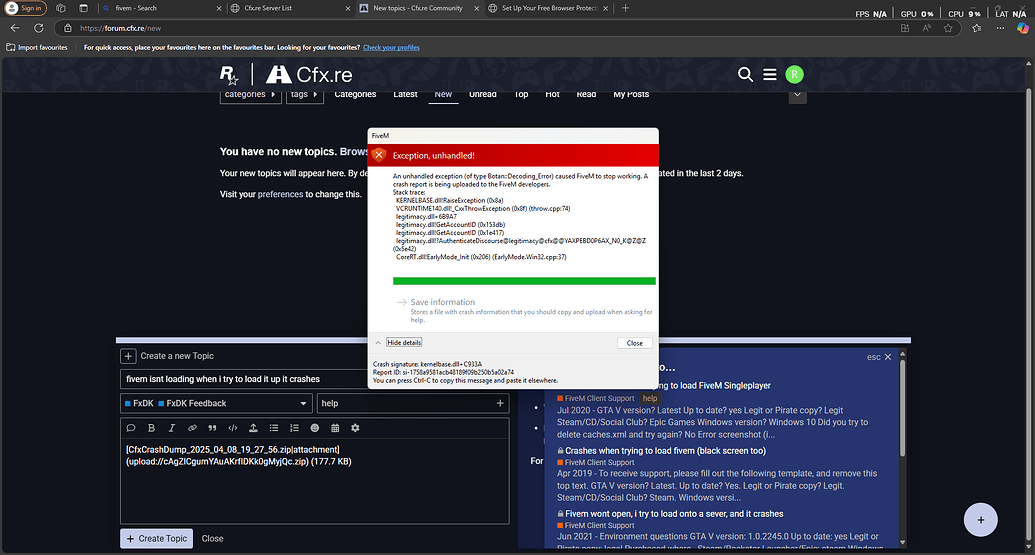Expand the tags filter dropdown
Image resolution: width=1035 pixels, height=555 pixels.
[x=304, y=94]
